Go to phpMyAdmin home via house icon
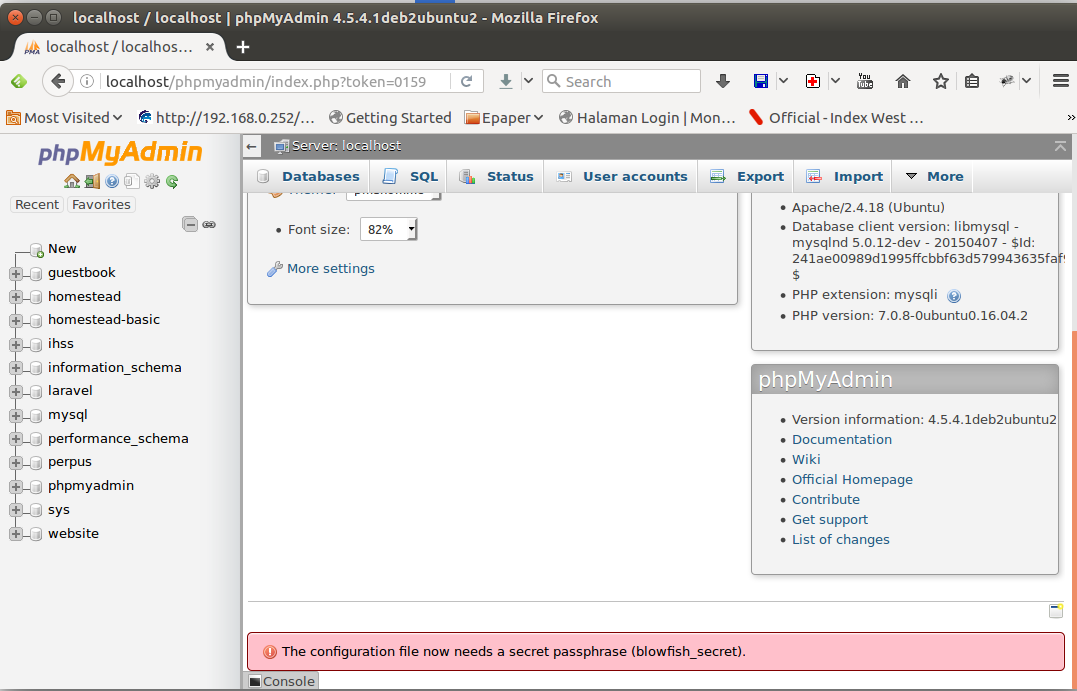The width and height of the screenshot is (1077, 691). pyautogui.click(x=71, y=181)
